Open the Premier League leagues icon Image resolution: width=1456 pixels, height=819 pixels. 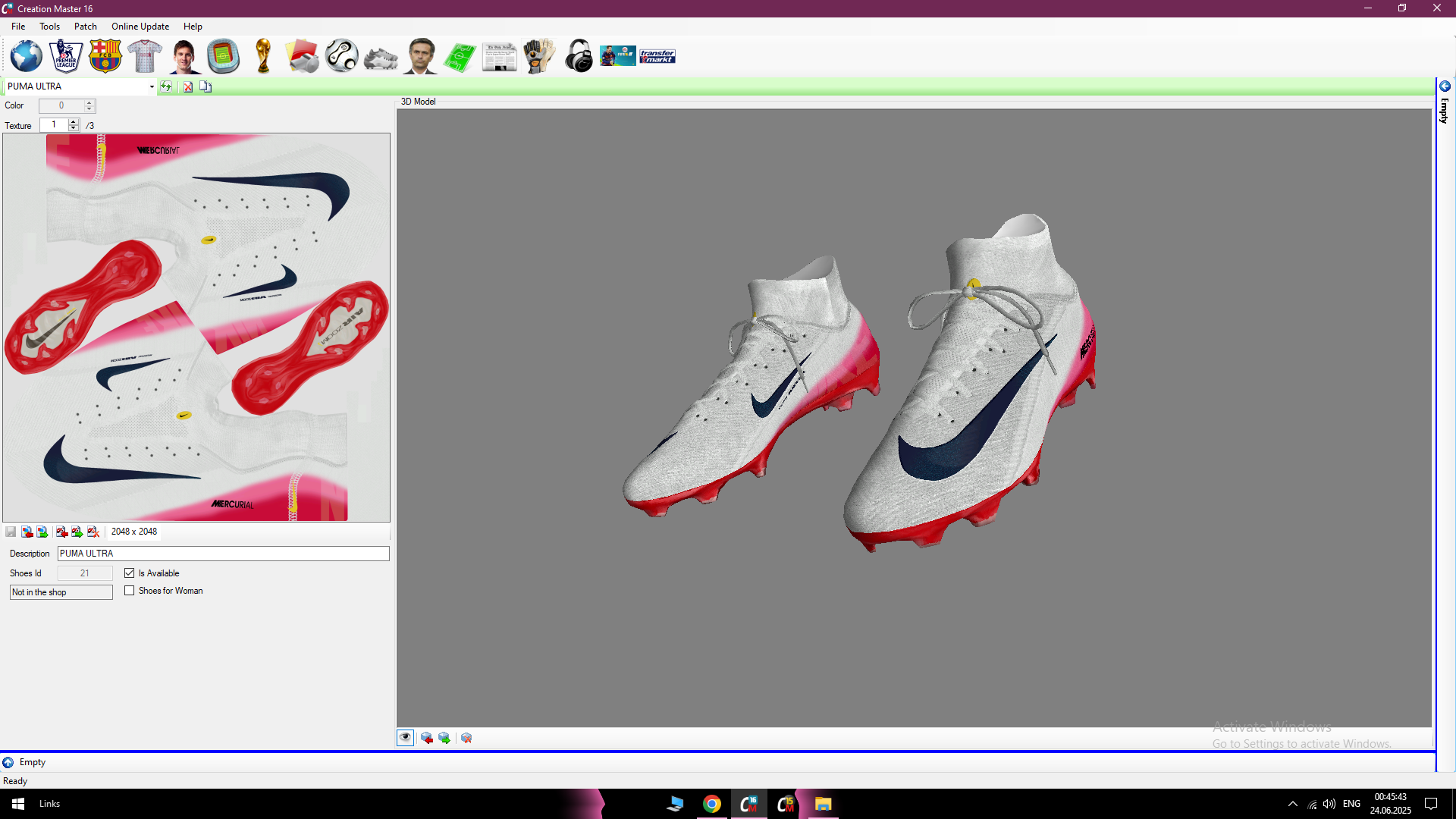pos(66,56)
